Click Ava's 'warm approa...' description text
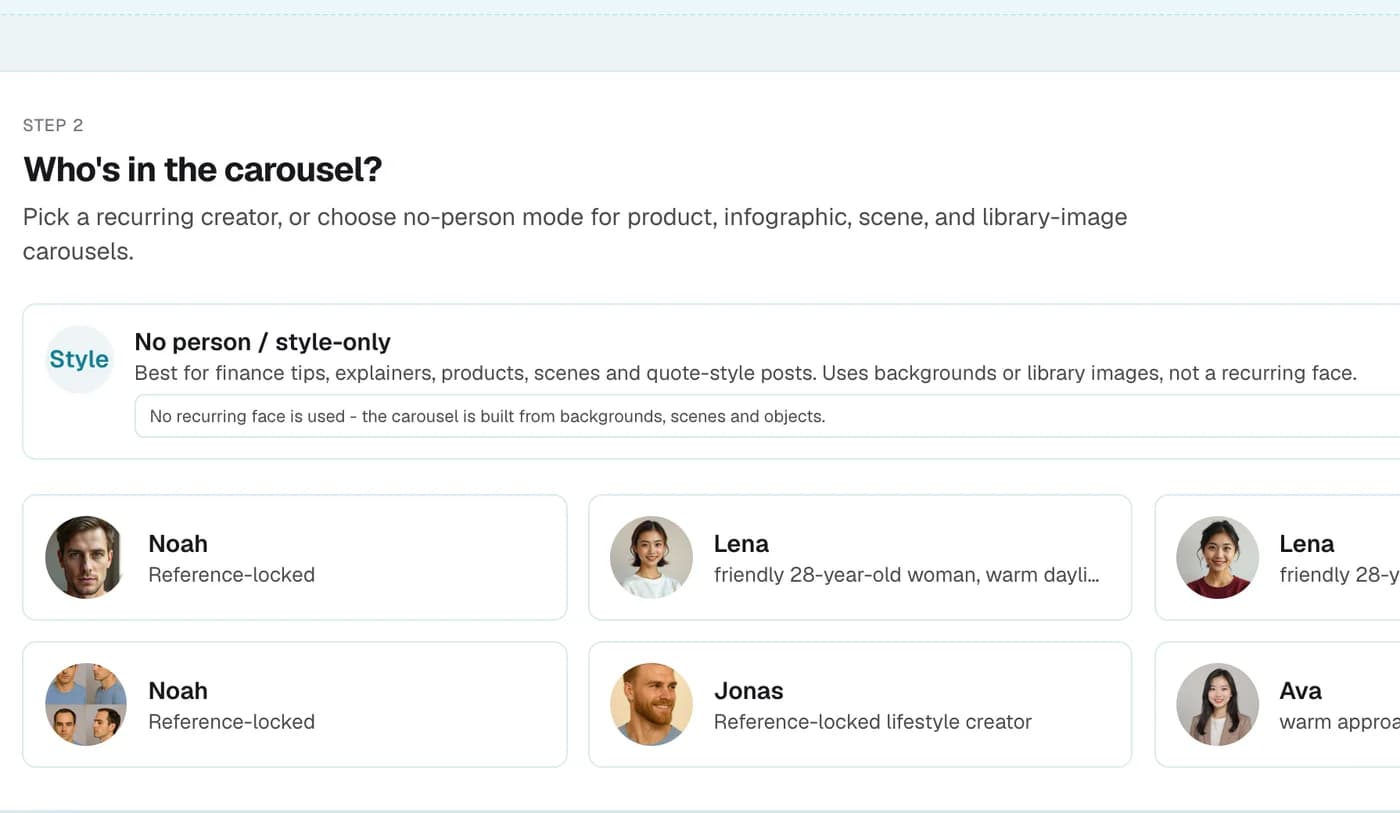Screen dimensions: 1400x813 tap(1339, 722)
